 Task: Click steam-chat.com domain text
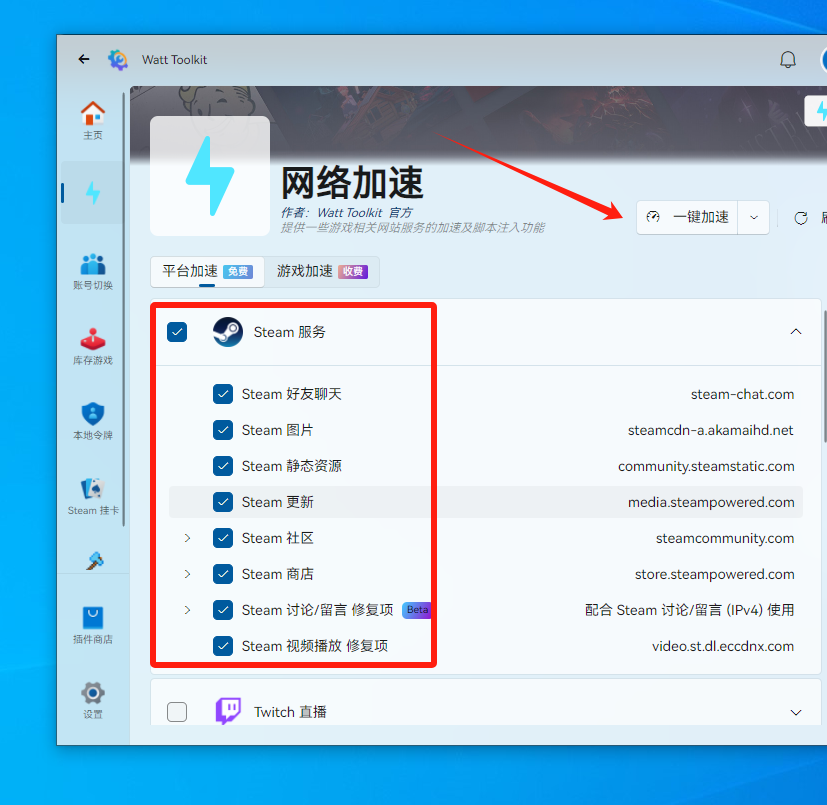742,394
